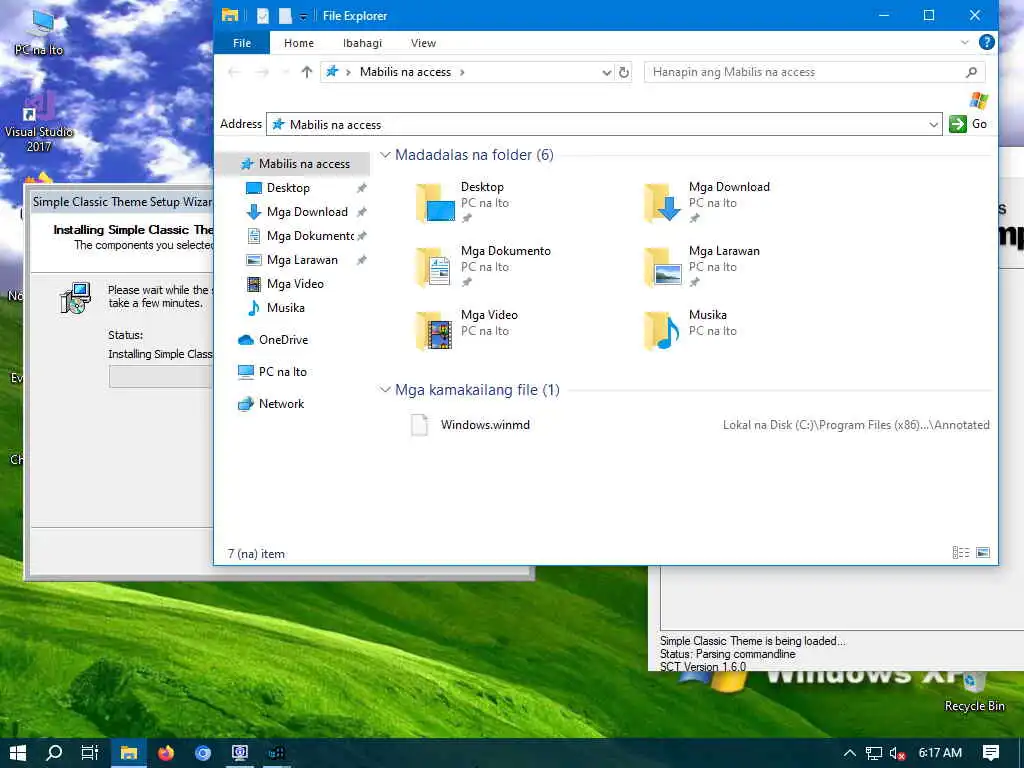The height and width of the screenshot is (768, 1024).
Task: Click the Simple Classic Theme Setup Wizard title bar
Action: 121,202
